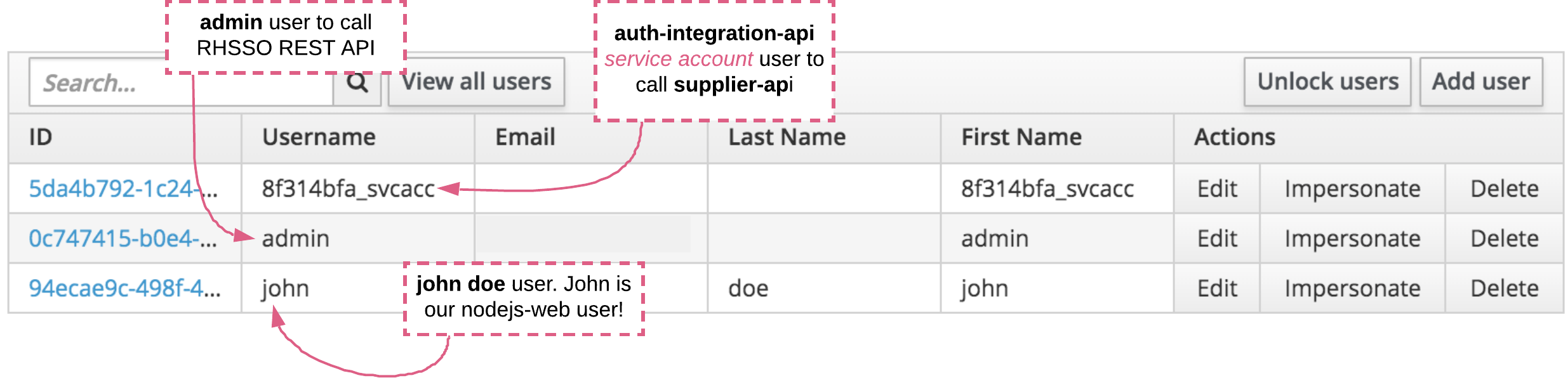This screenshot has height=378, width=1568.
Task: Edit the 8f314bfa_svcacc service account user
Action: [1216, 189]
